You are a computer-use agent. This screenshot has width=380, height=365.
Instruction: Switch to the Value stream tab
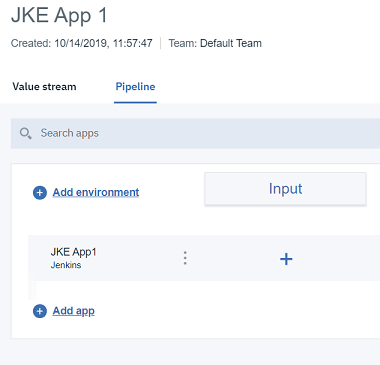(44, 87)
